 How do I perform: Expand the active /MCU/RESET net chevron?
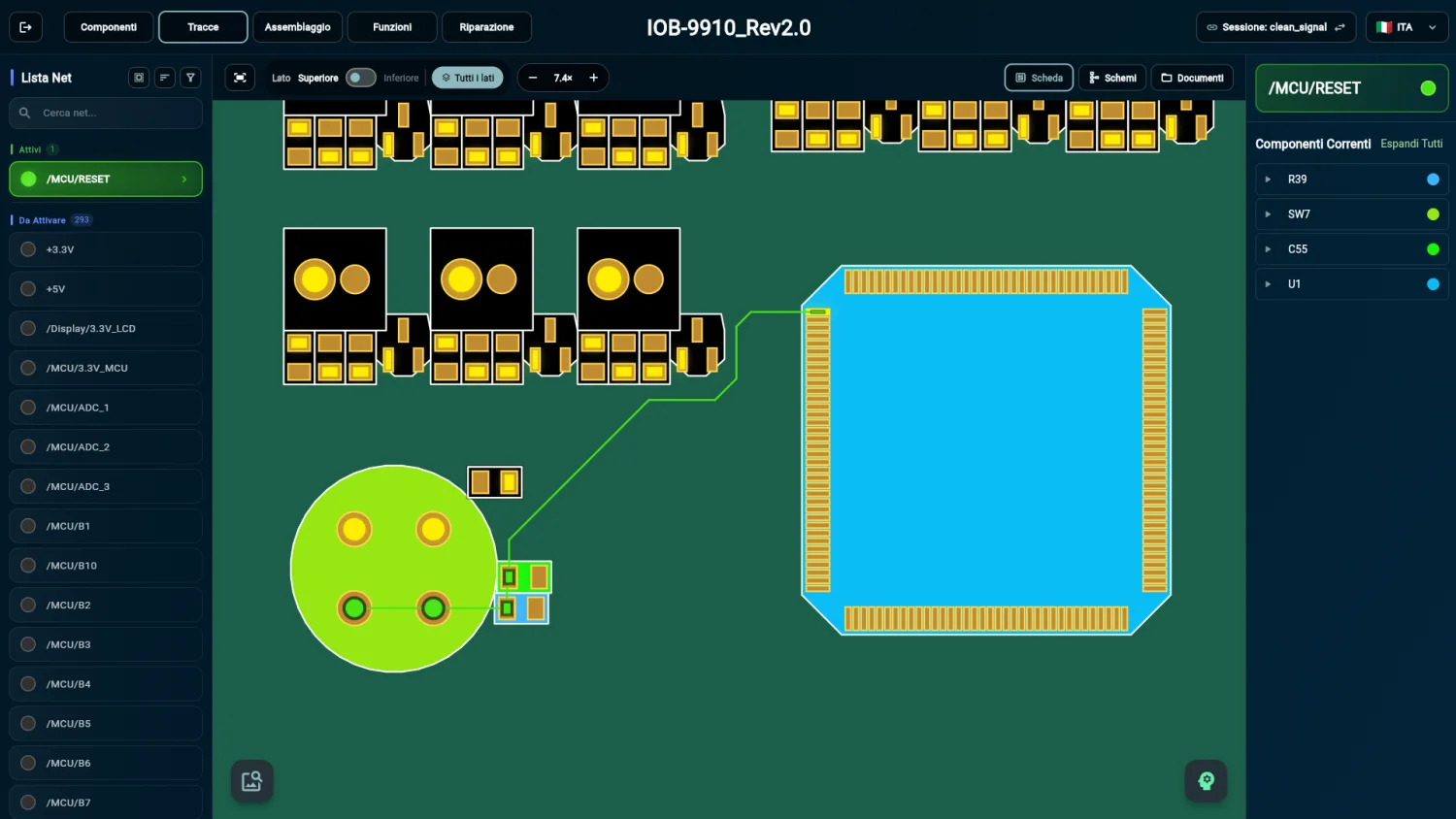[184, 180]
